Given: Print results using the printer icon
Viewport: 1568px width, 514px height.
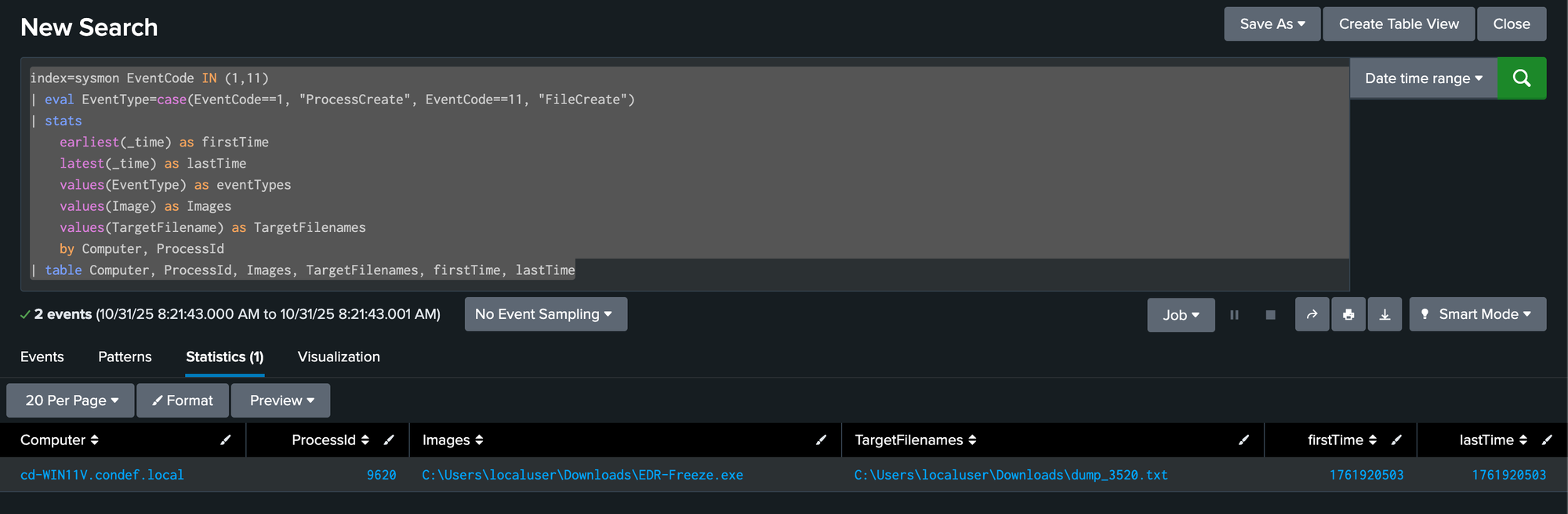Looking at the screenshot, I should 1348,315.
